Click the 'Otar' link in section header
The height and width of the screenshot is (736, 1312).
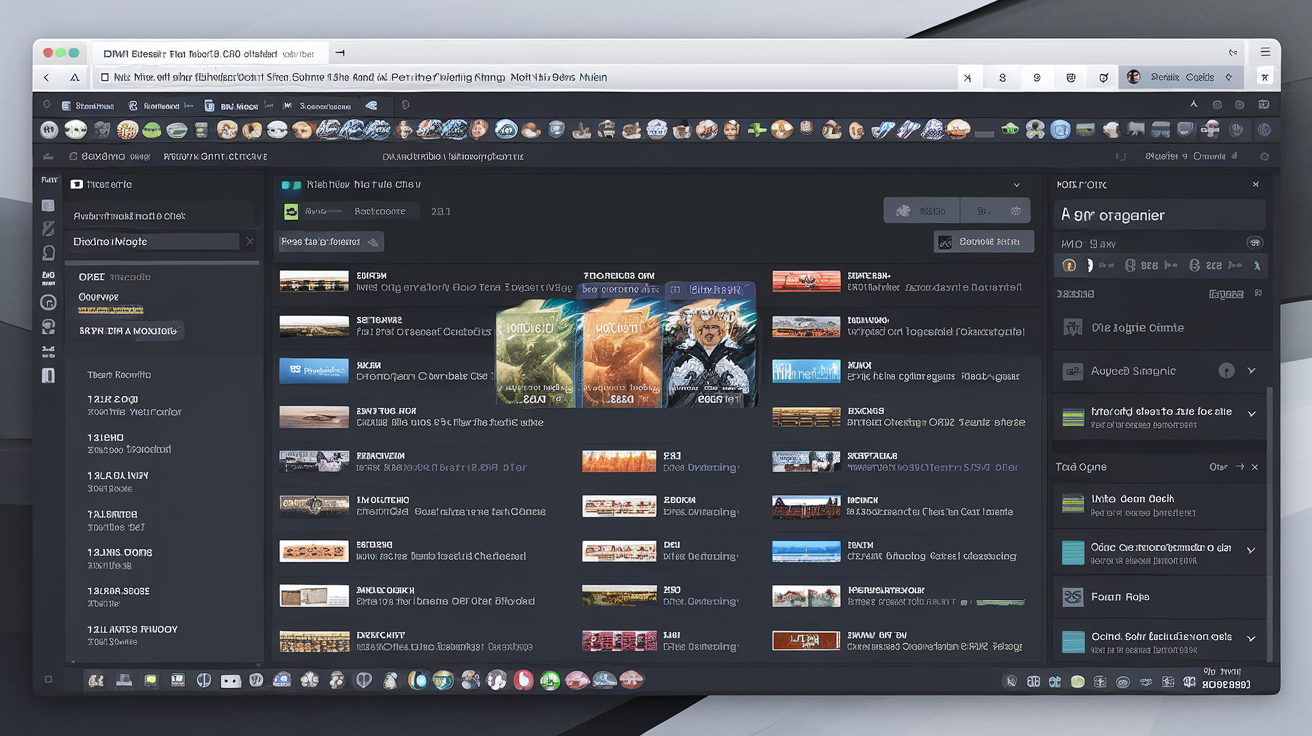pyautogui.click(x=1218, y=467)
